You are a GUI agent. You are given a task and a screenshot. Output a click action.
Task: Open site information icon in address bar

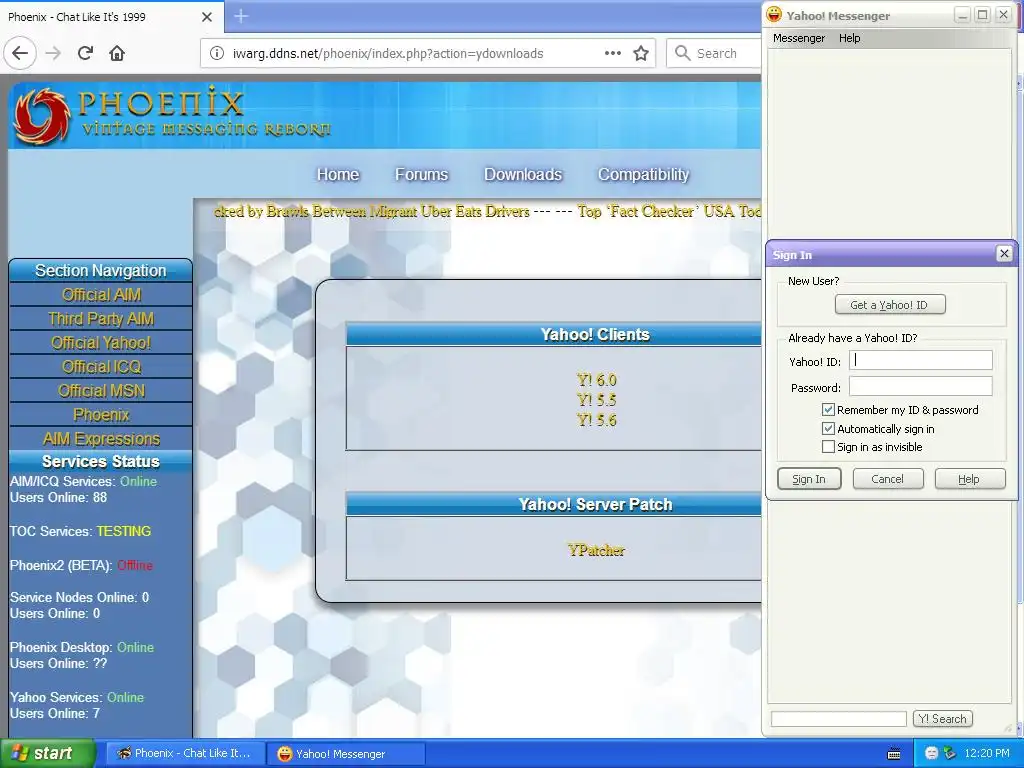[216, 54]
